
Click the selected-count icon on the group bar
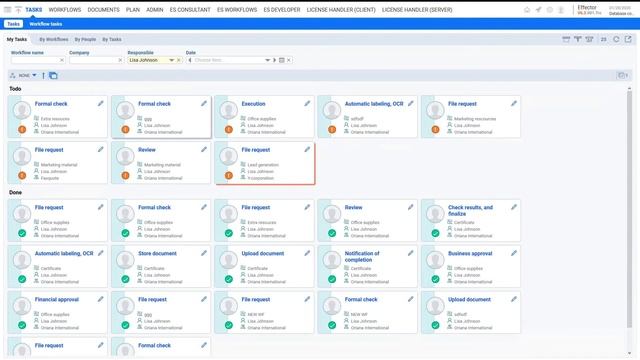pyautogui.click(x=623, y=76)
